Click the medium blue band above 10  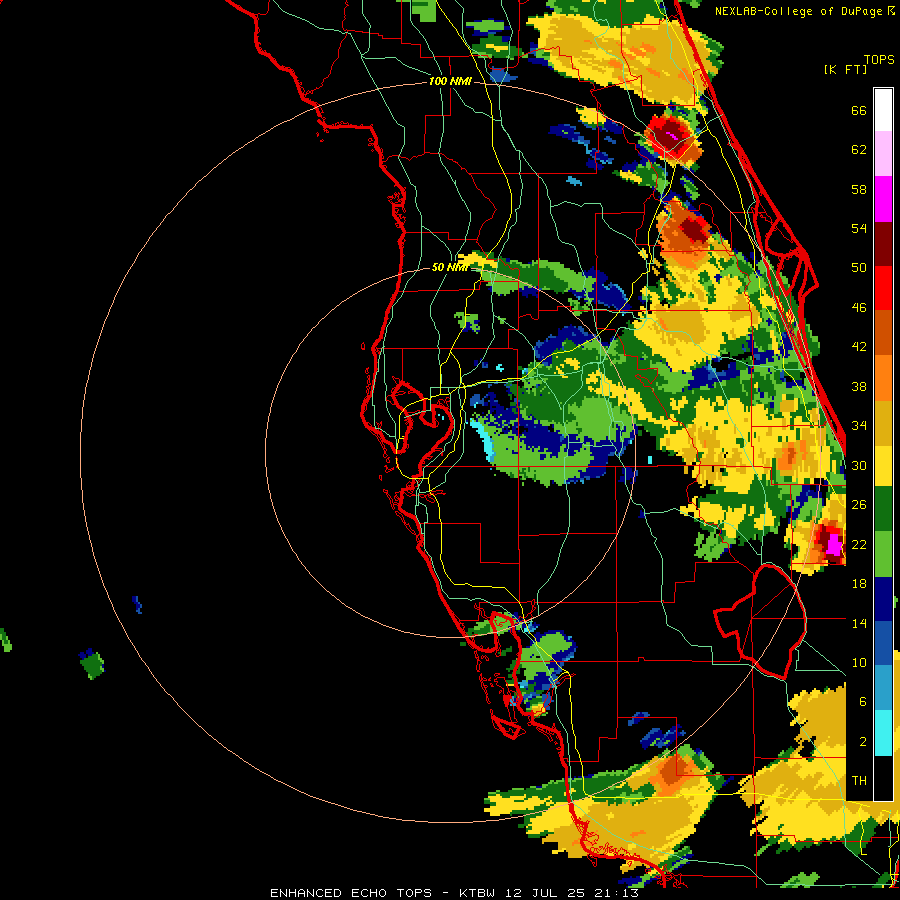tap(883, 643)
